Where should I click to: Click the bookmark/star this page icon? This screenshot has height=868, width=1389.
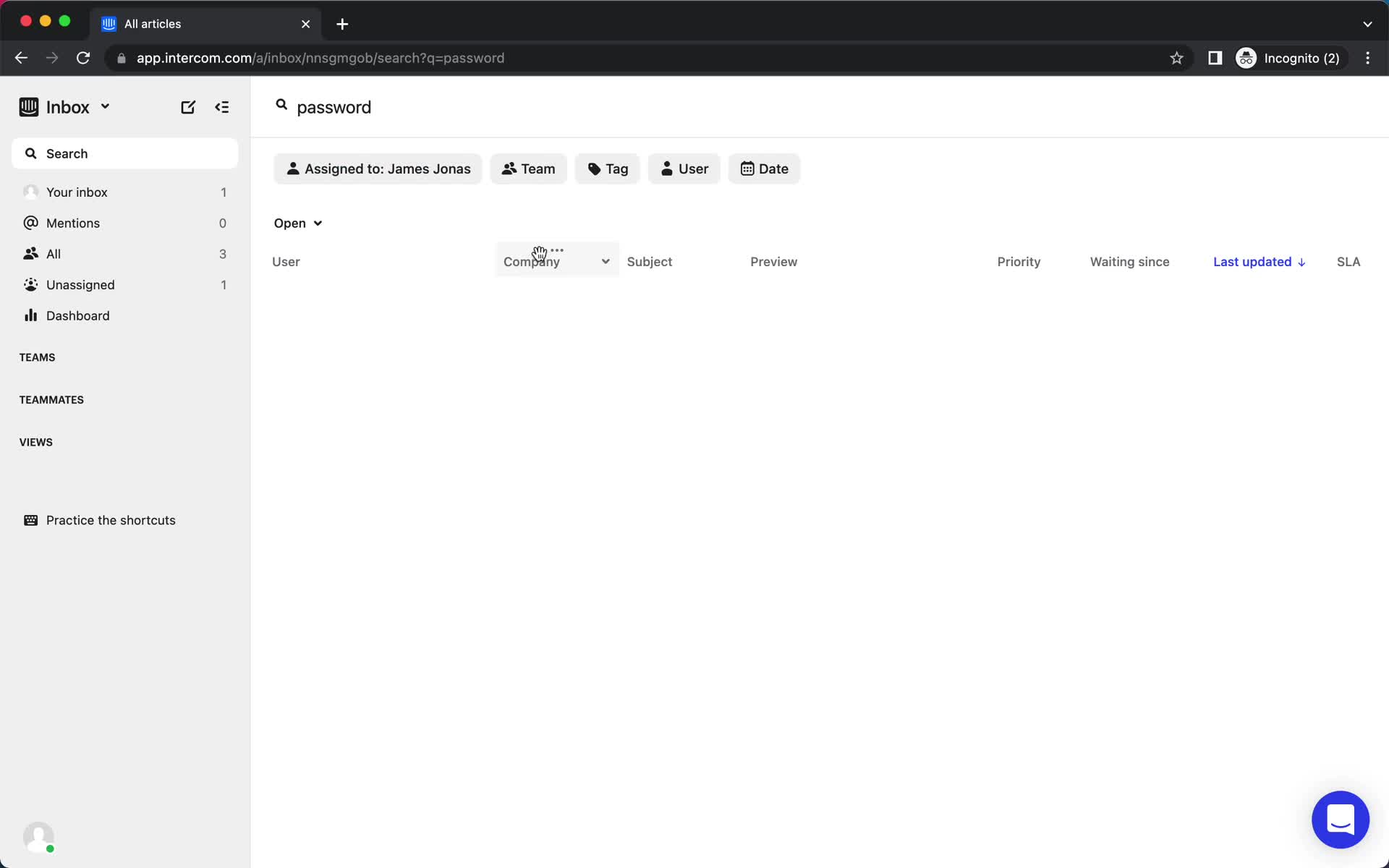(1176, 57)
